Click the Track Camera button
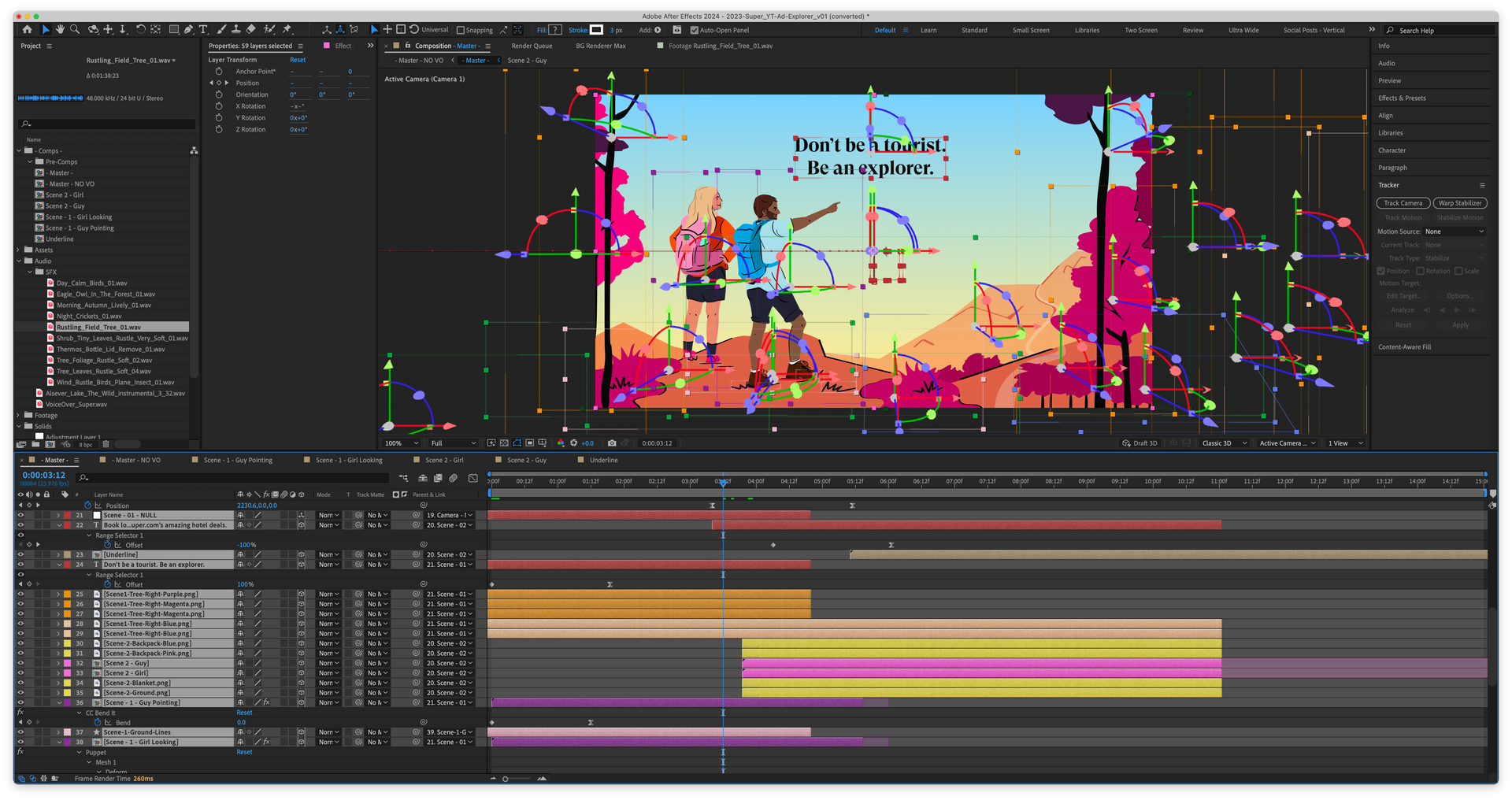Screen dimensions: 1512x800 coord(1403,203)
